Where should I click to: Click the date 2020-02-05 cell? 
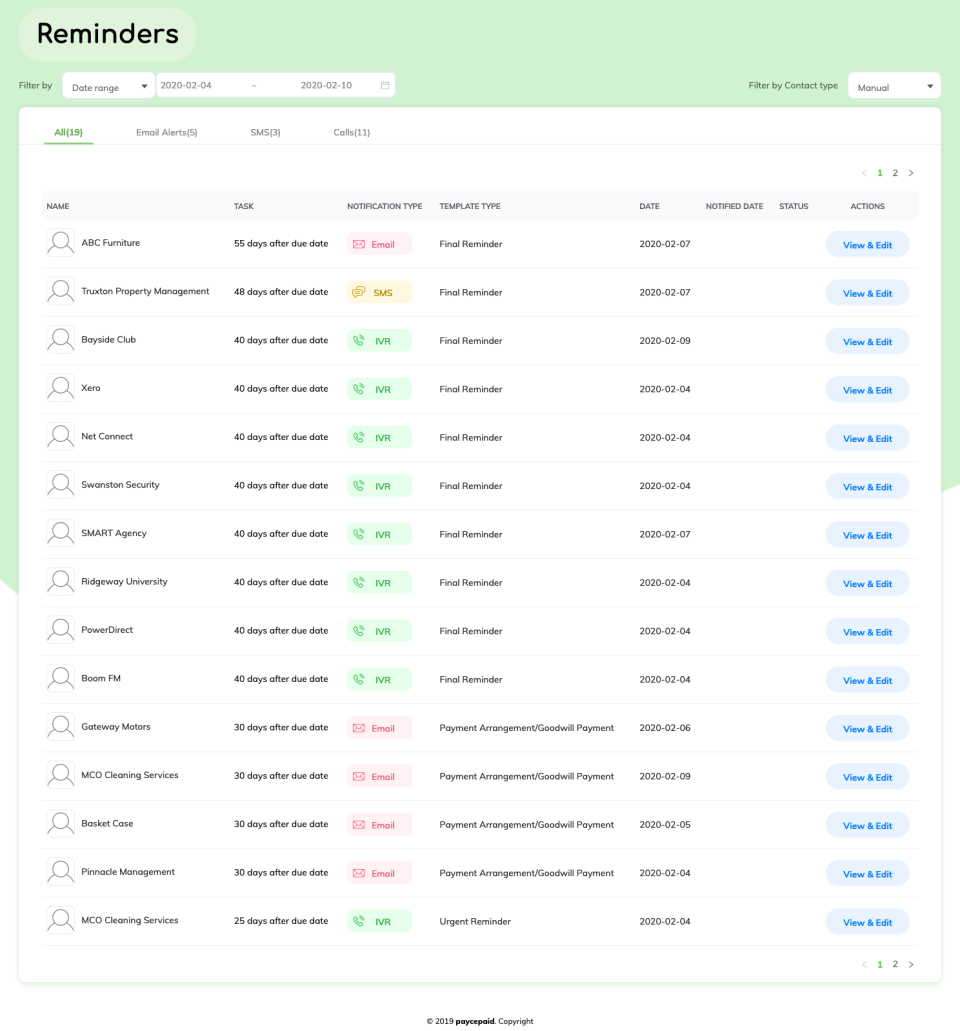coord(665,825)
